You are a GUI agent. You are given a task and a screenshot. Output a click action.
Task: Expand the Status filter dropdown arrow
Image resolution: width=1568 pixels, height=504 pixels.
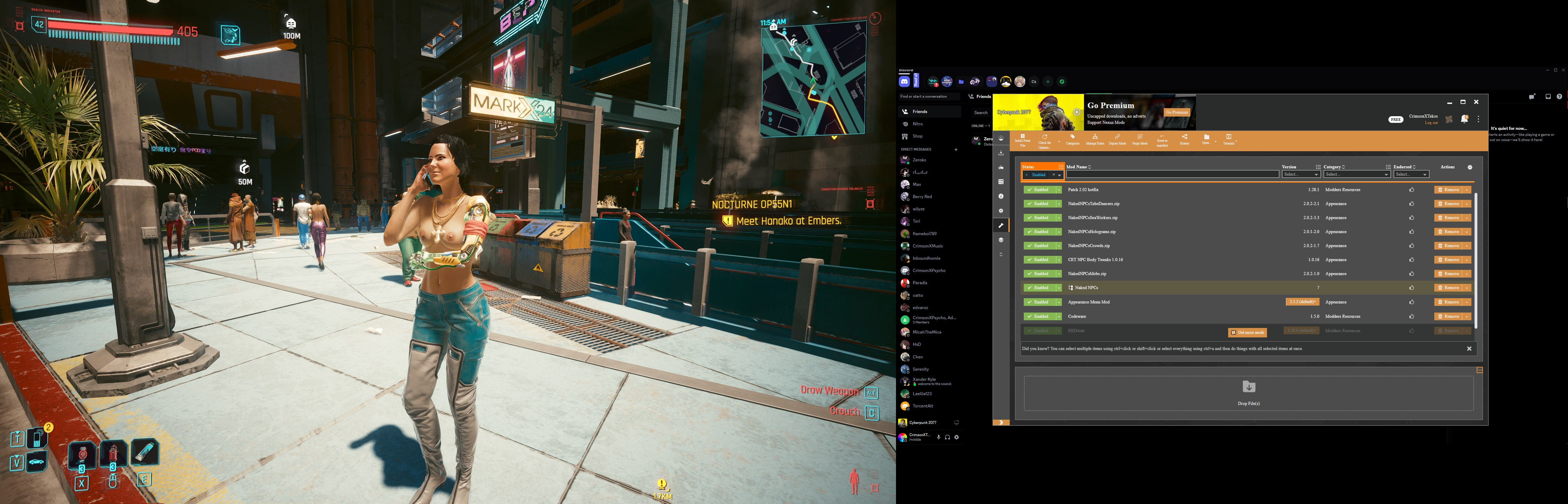pos(1060,175)
